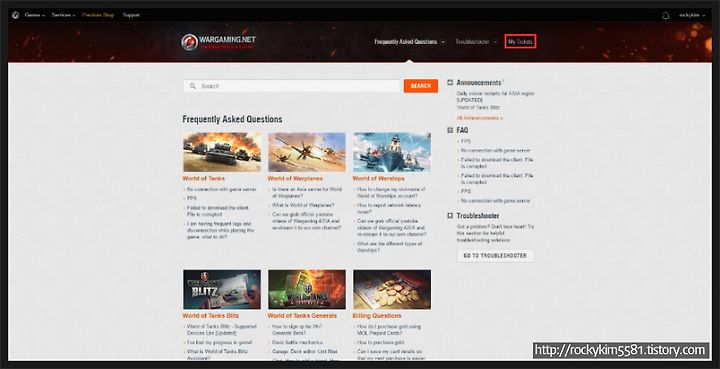
Task: Open the World of Warplanes thumbnail
Action: (x=307, y=152)
